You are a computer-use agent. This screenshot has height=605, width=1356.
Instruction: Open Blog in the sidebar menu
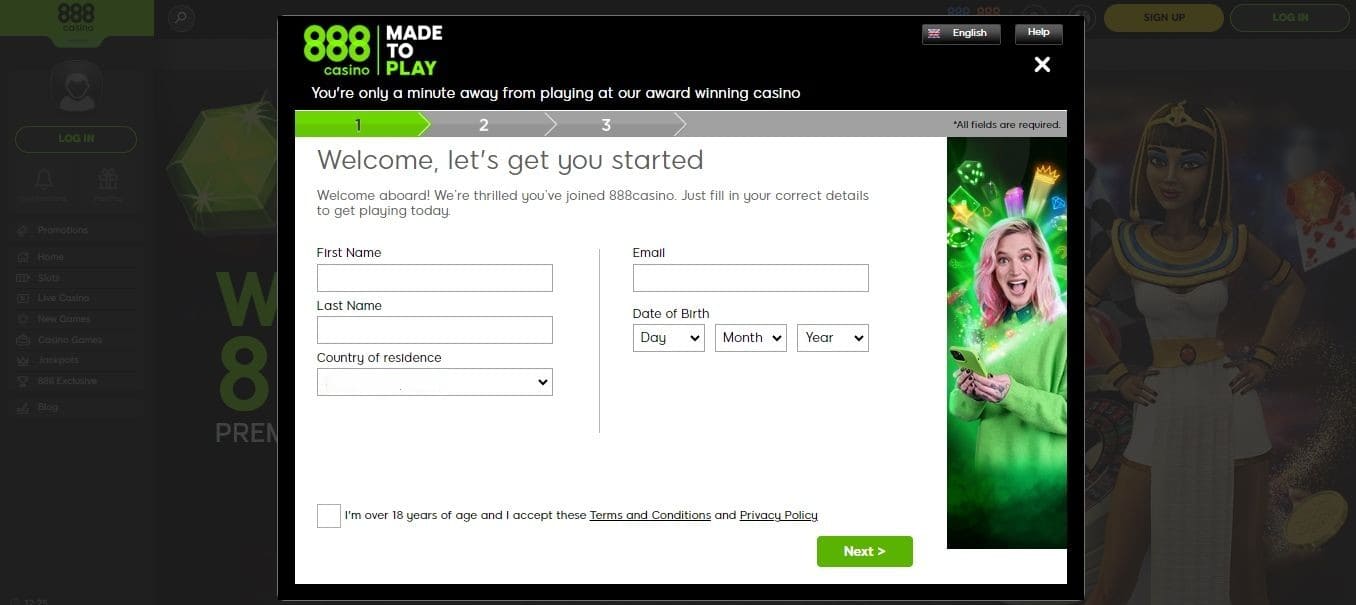(x=48, y=408)
